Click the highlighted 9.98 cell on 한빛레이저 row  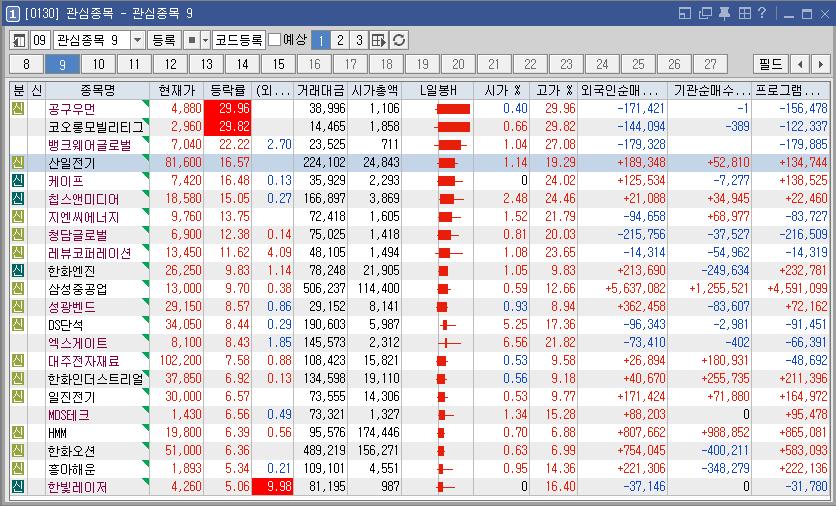pos(272,486)
